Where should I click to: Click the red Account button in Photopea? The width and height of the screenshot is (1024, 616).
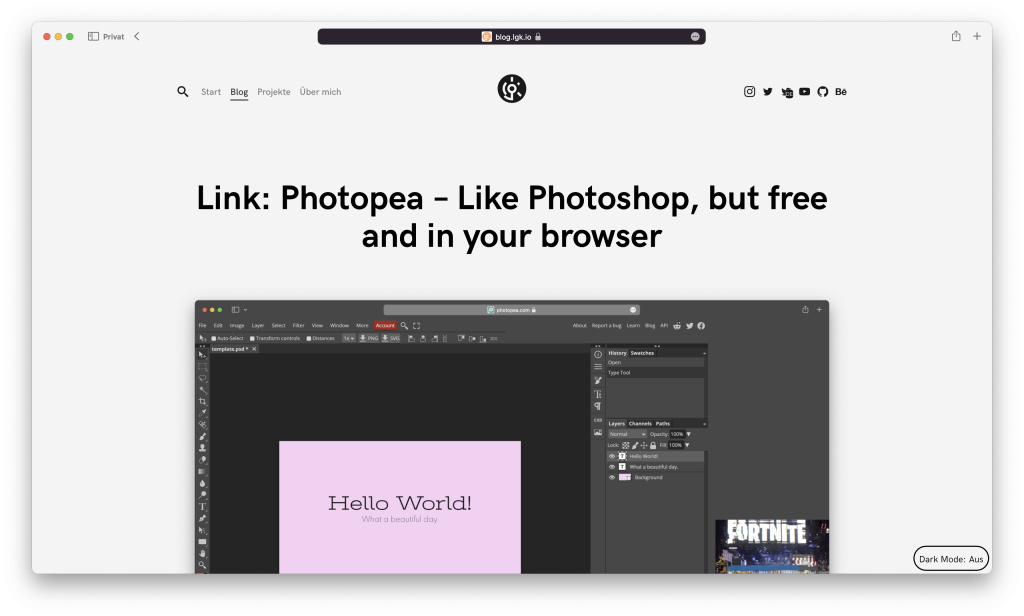coord(385,325)
